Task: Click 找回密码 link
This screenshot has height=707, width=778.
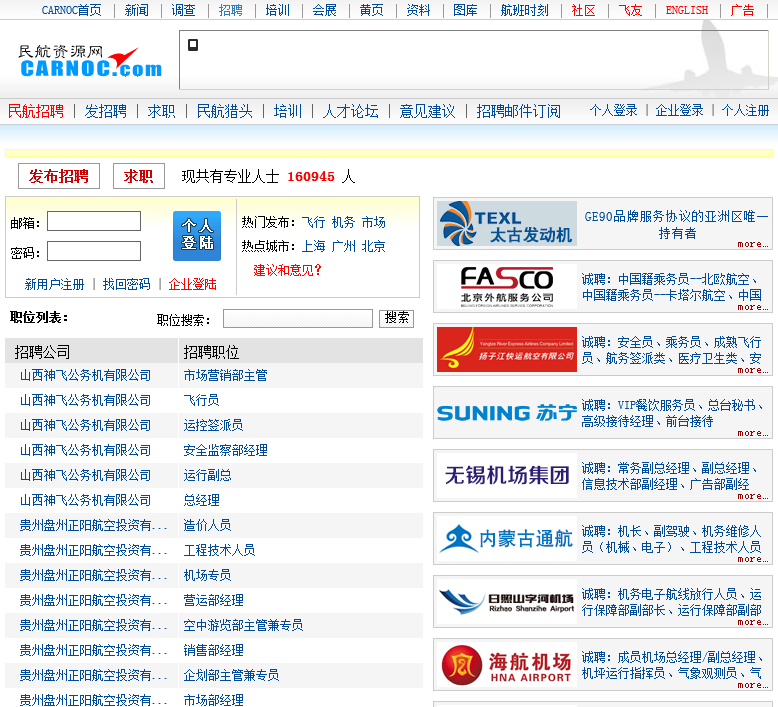Action: click(127, 284)
